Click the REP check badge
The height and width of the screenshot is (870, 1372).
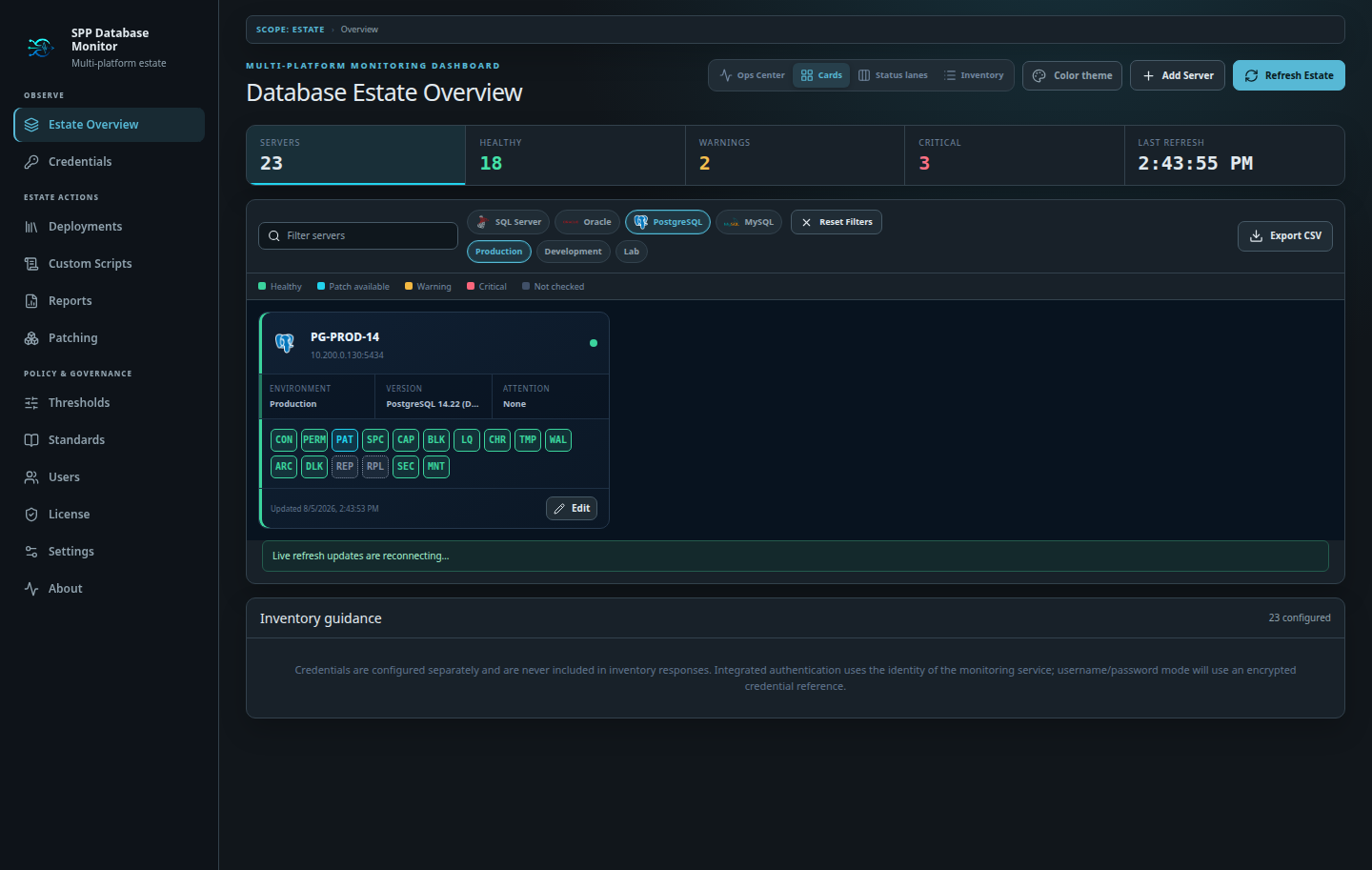click(345, 467)
